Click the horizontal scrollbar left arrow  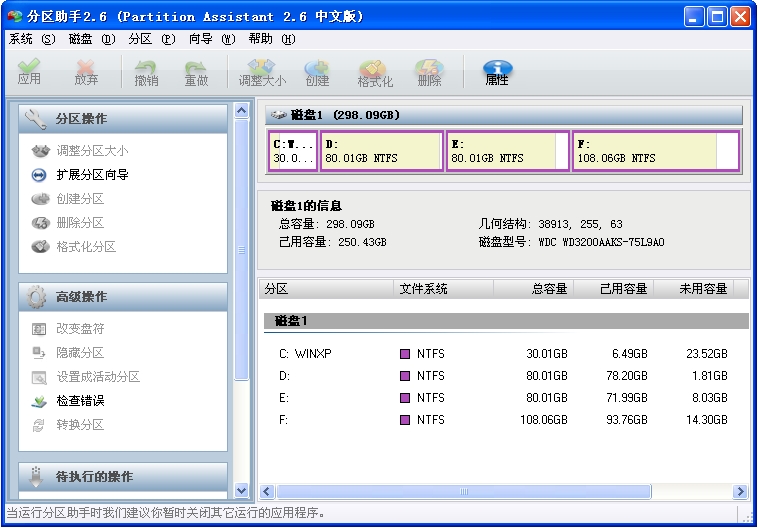pos(267,492)
